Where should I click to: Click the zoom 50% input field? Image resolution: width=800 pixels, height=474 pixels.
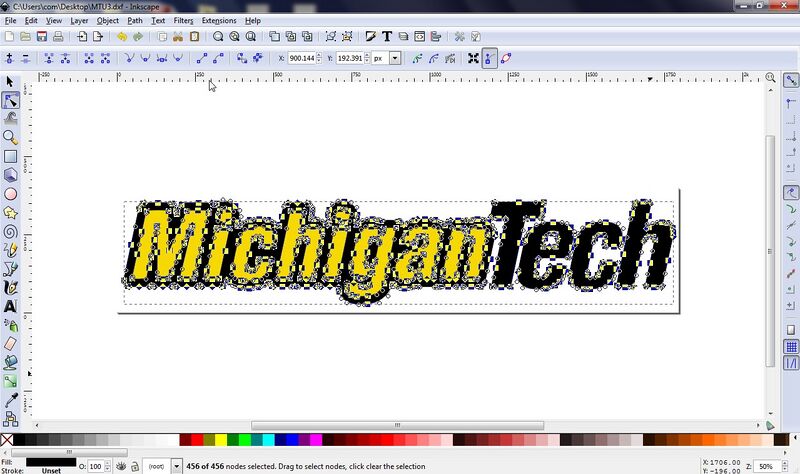tap(766, 466)
